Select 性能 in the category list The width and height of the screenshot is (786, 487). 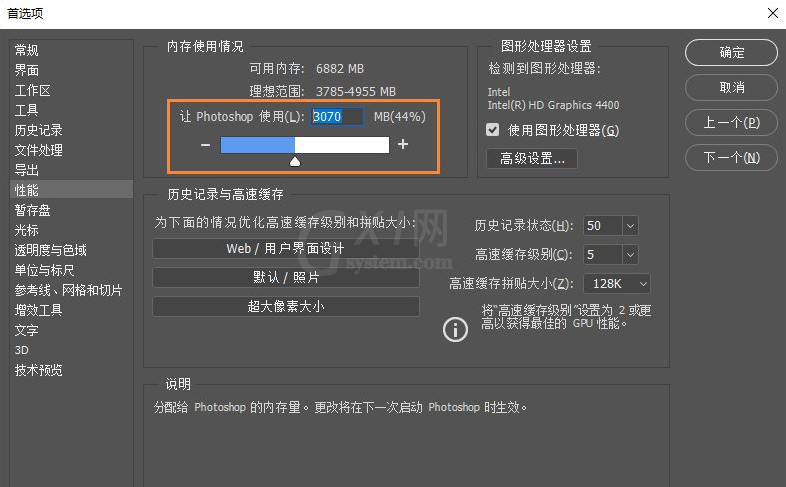click(x=71, y=190)
